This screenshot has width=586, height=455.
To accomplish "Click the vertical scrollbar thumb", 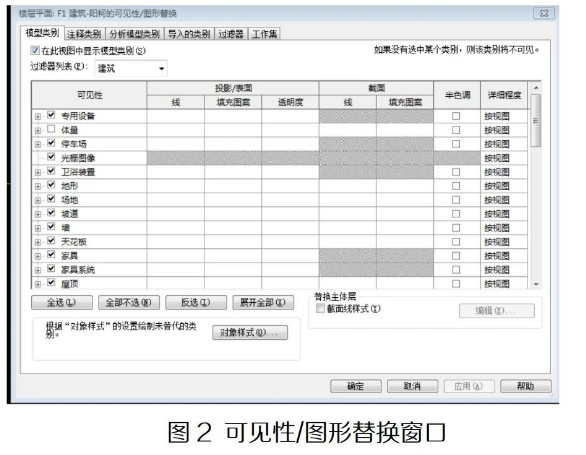I will 536,120.
